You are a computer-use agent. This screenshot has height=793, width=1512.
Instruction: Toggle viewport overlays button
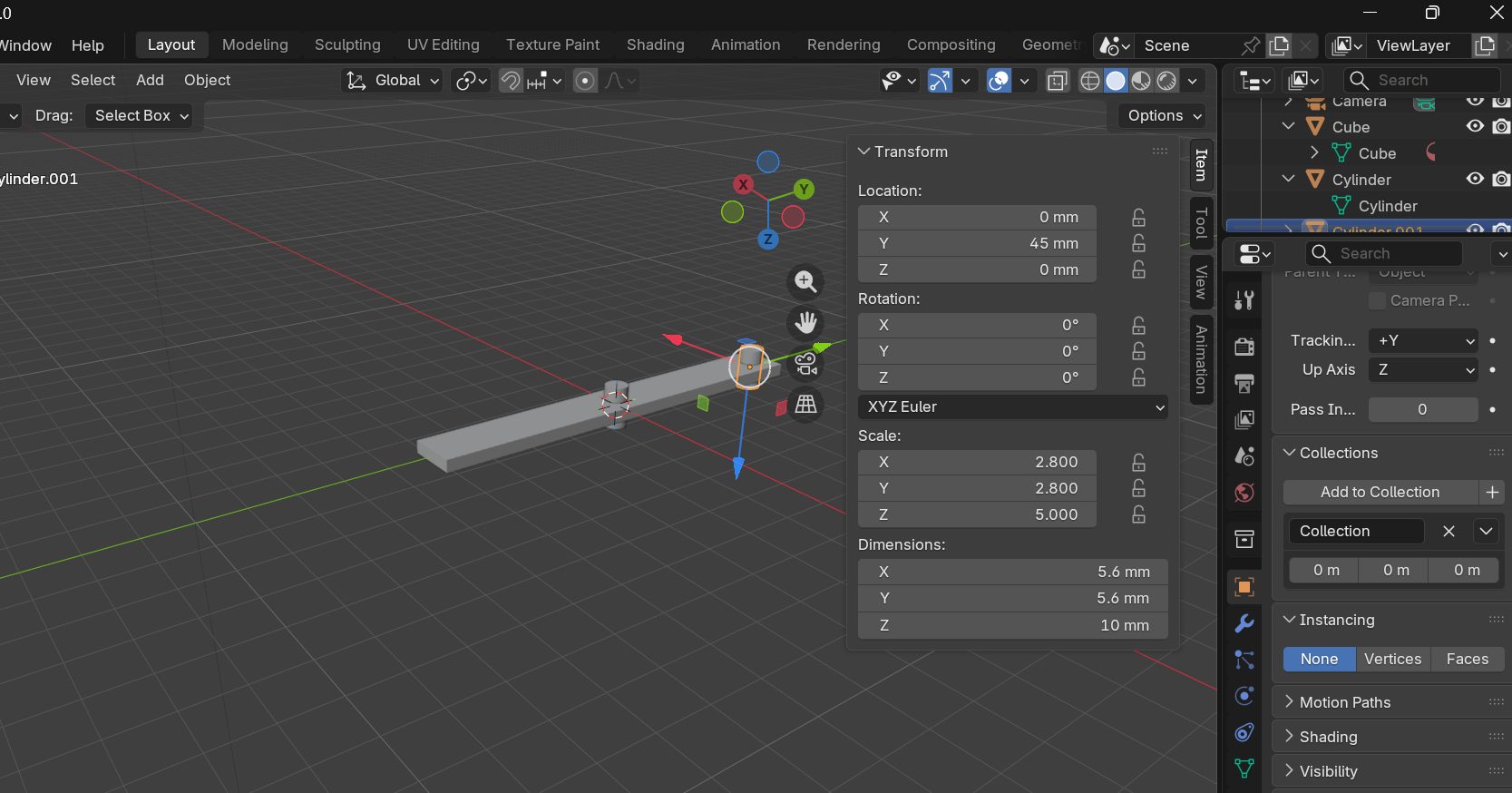(x=999, y=81)
